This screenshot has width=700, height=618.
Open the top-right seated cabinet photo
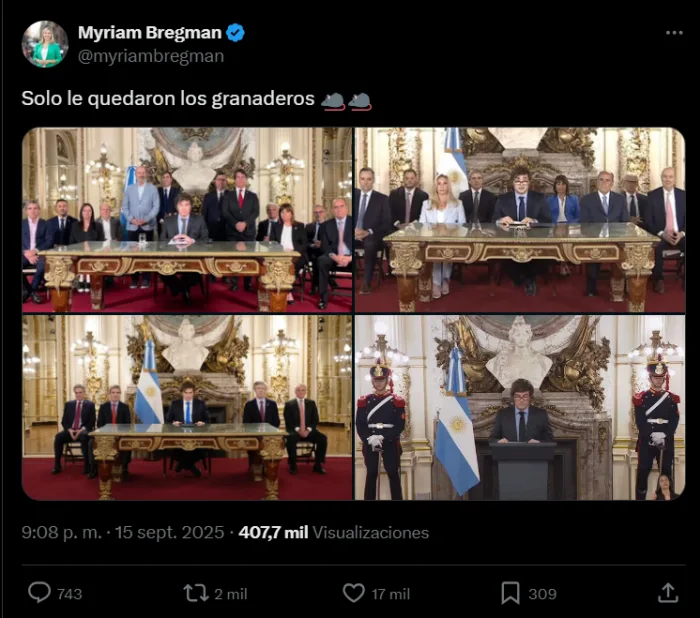[520, 220]
